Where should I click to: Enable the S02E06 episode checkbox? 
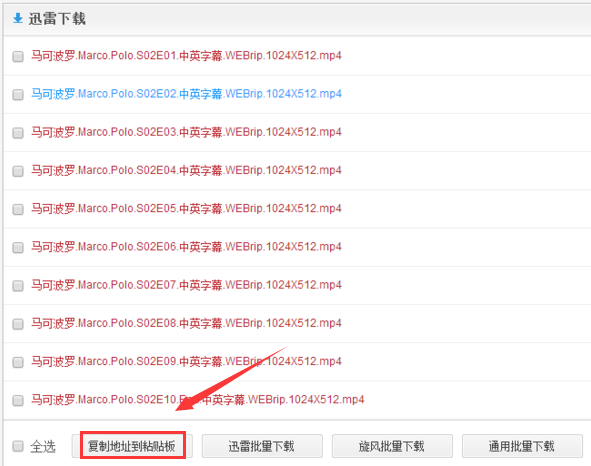pyautogui.click(x=18, y=248)
